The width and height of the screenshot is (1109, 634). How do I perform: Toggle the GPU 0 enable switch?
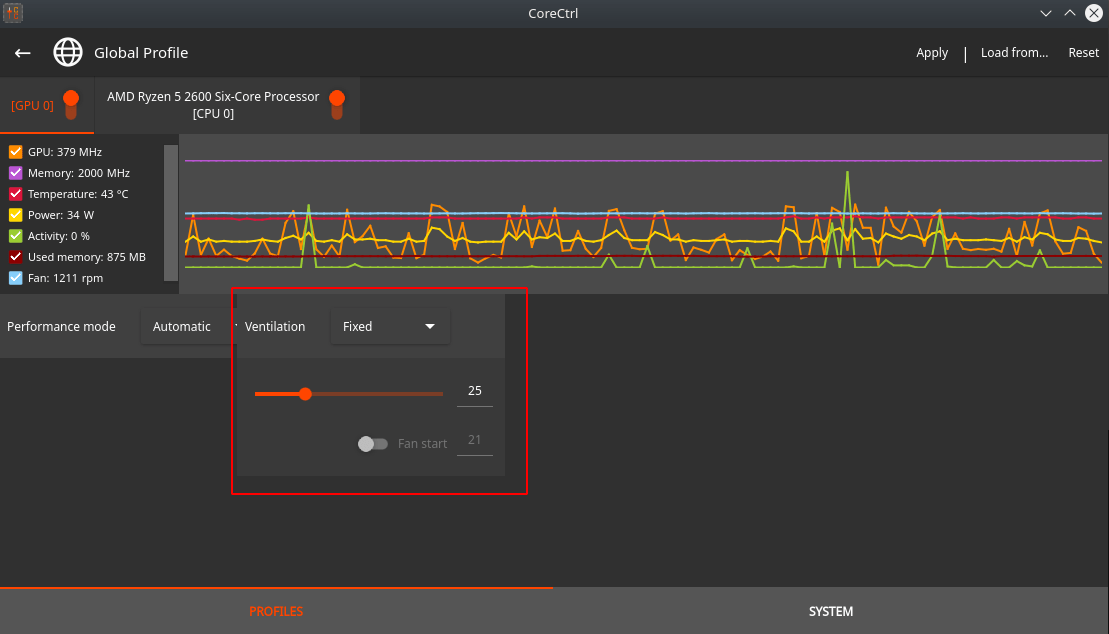click(x=71, y=104)
